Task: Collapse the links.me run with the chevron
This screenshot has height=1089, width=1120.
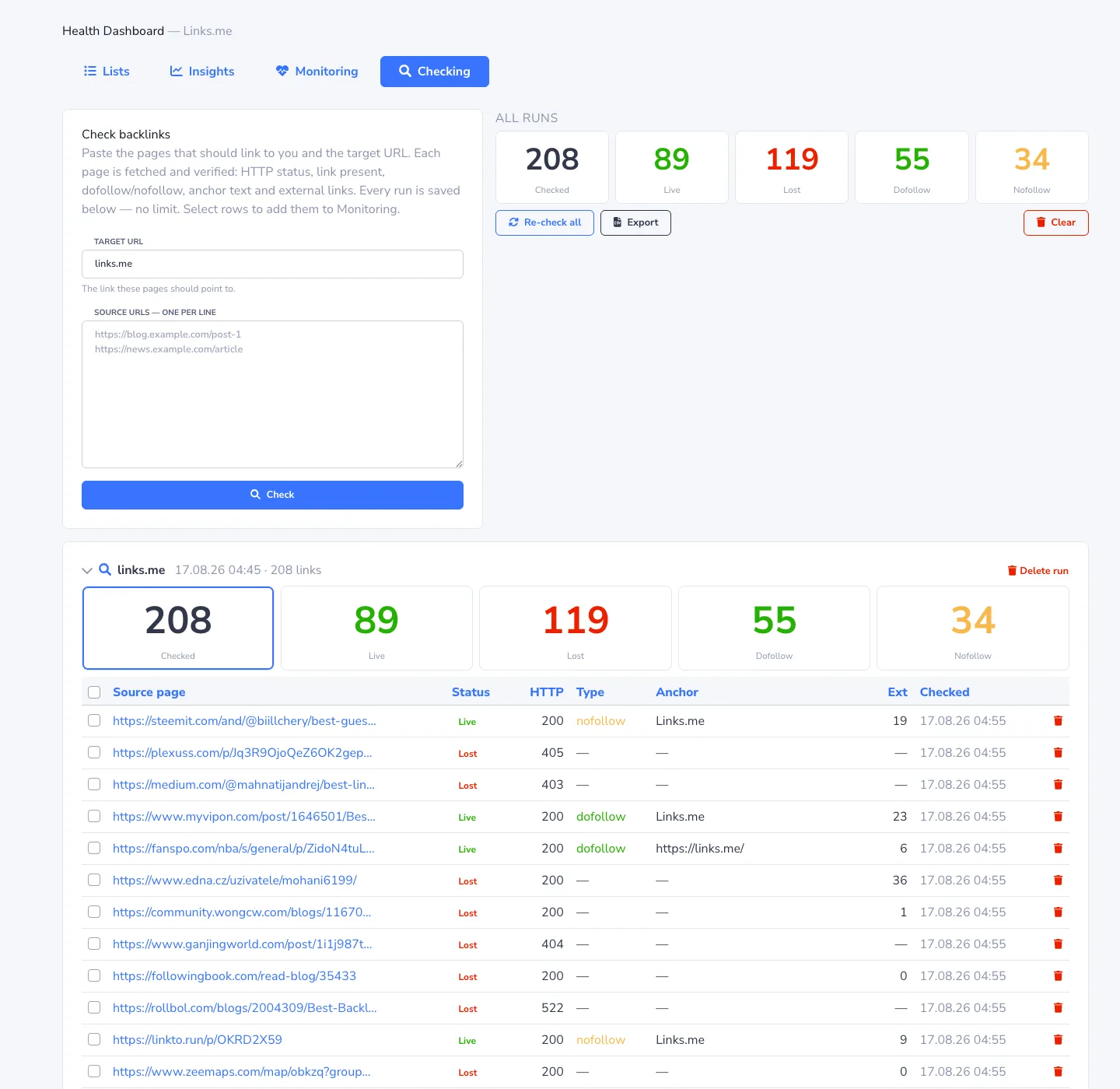Action: 87,570
